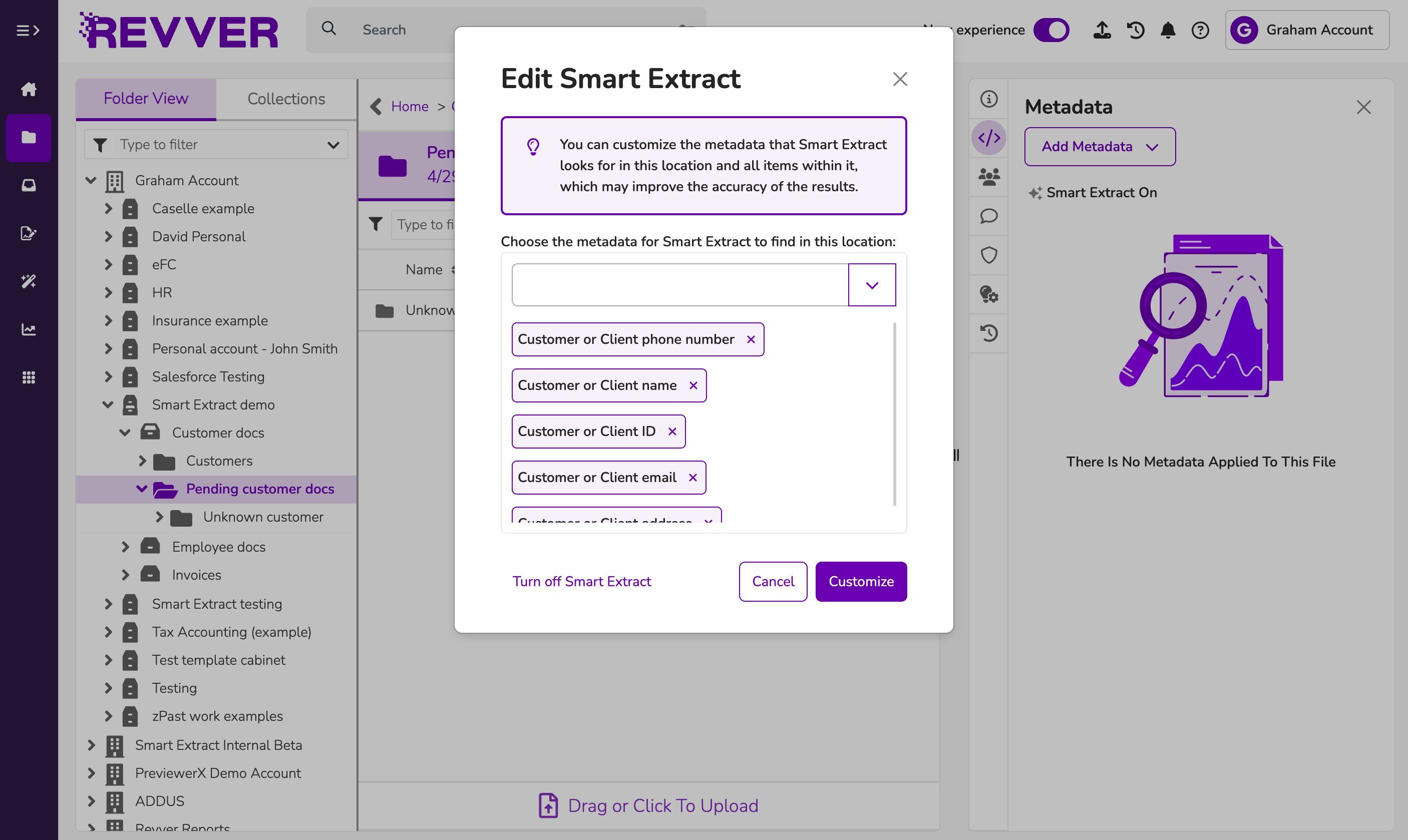
Task: Open the notifications bell
Action: (x=1167, y=30)
